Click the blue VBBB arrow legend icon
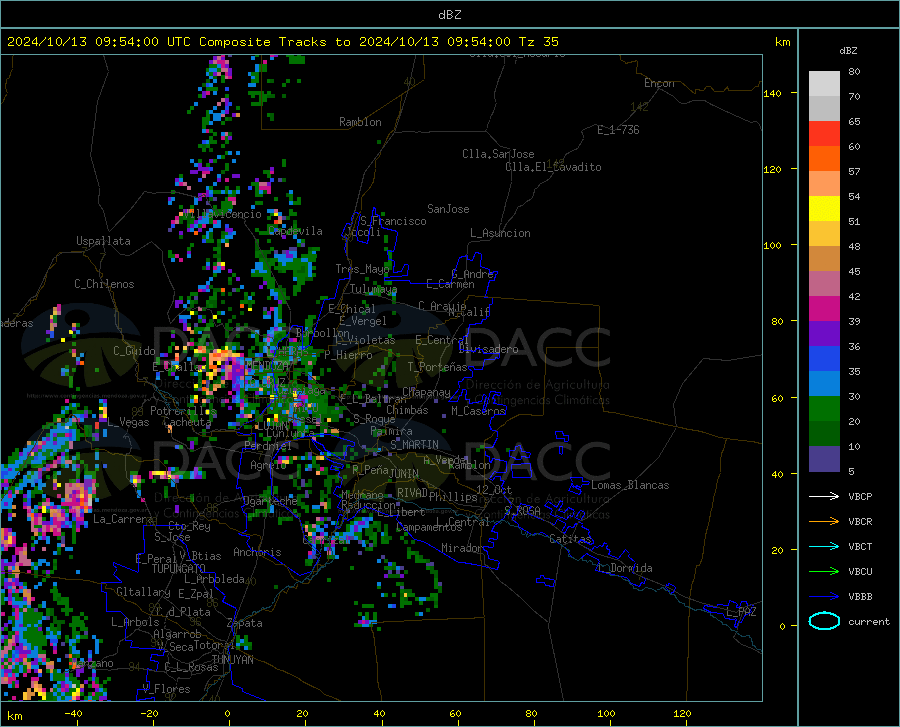 (x=824, y=597)
